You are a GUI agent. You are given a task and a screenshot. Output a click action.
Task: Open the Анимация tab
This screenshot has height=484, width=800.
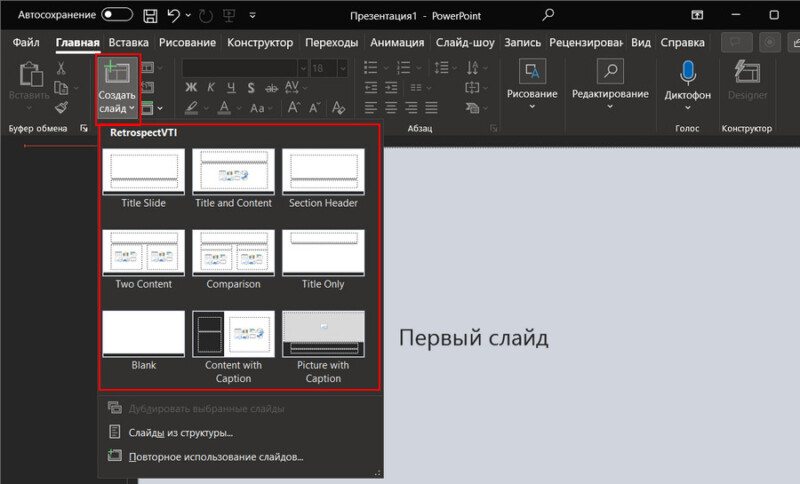pos(397,42)
